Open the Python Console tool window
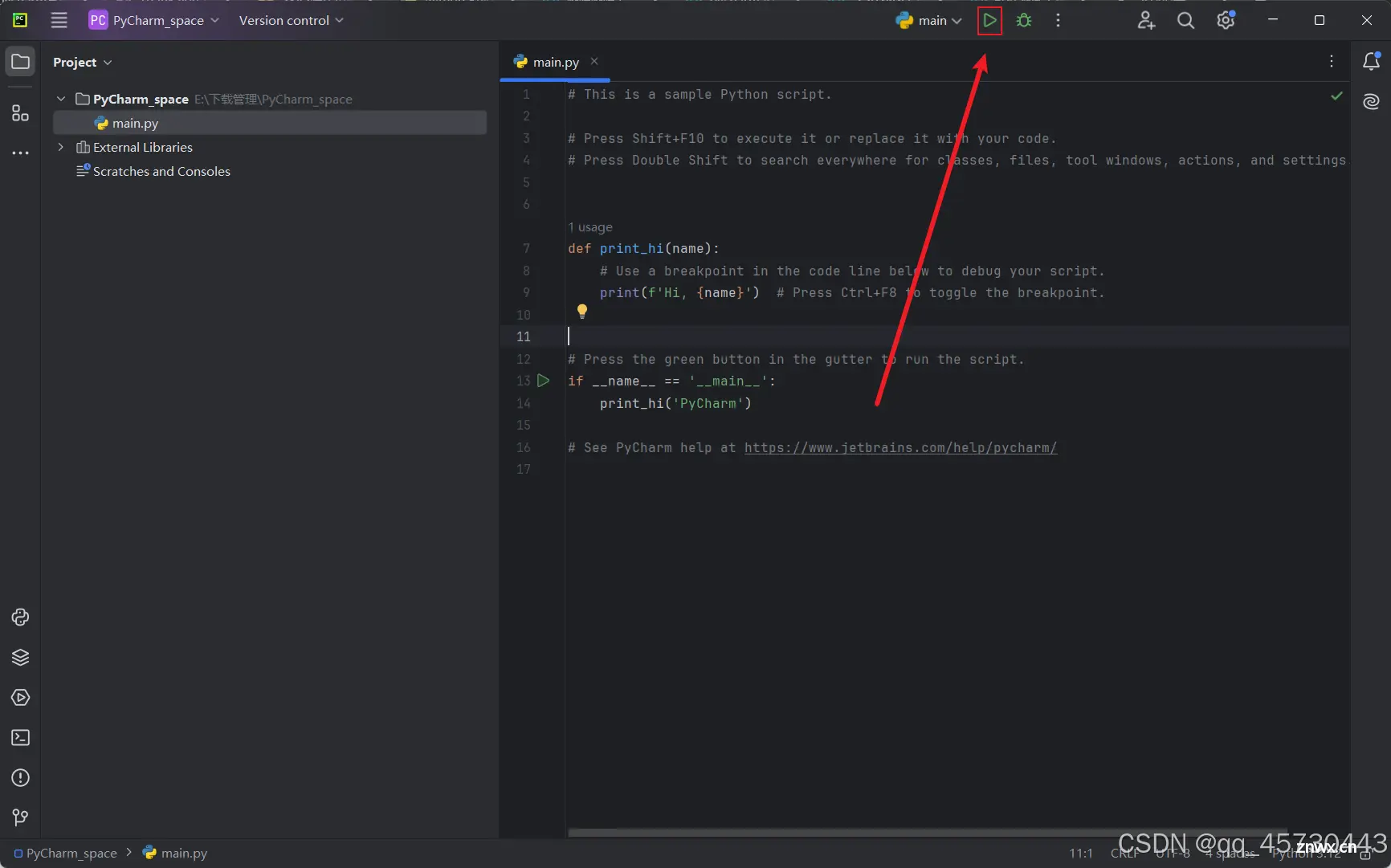 (20, 617)
